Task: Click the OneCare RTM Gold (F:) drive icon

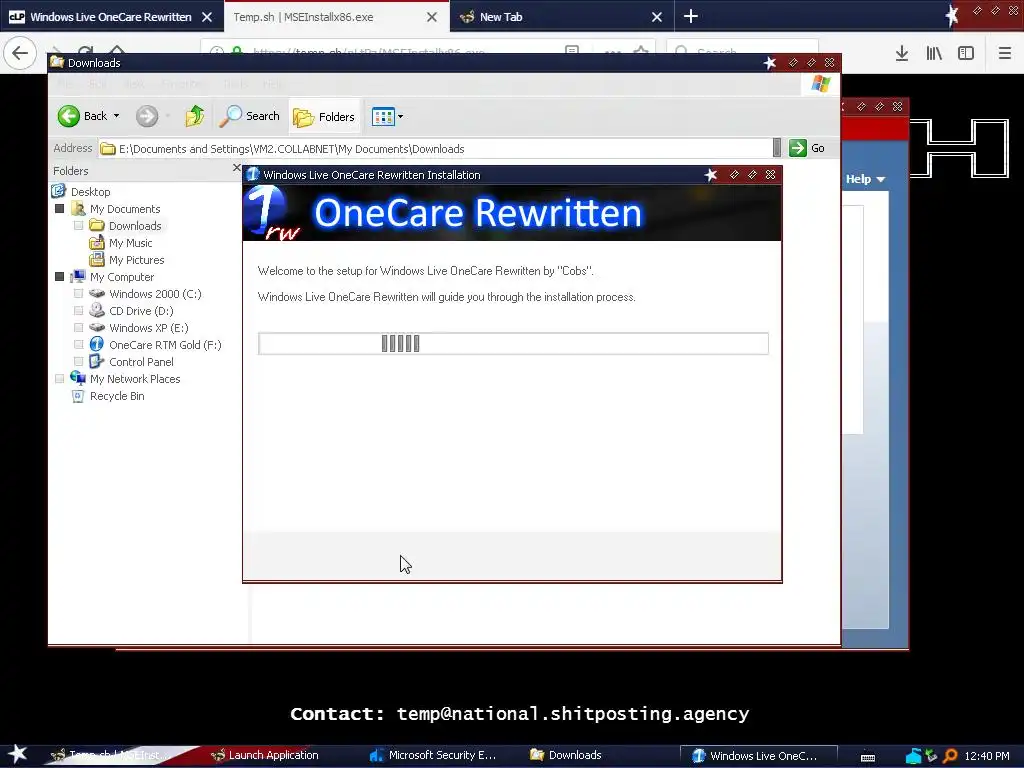Action: tap(97, 344)
